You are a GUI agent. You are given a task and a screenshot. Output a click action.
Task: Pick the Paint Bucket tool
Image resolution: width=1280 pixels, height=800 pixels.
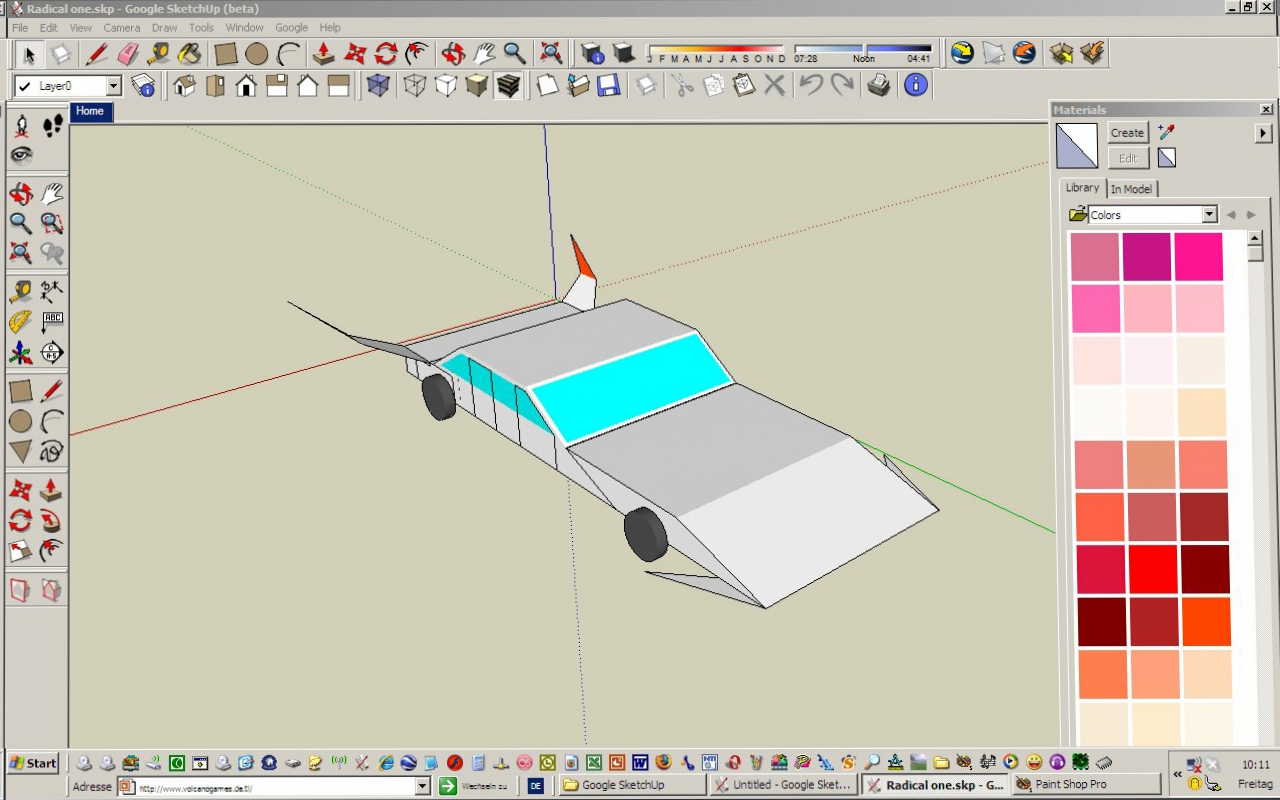189,54
